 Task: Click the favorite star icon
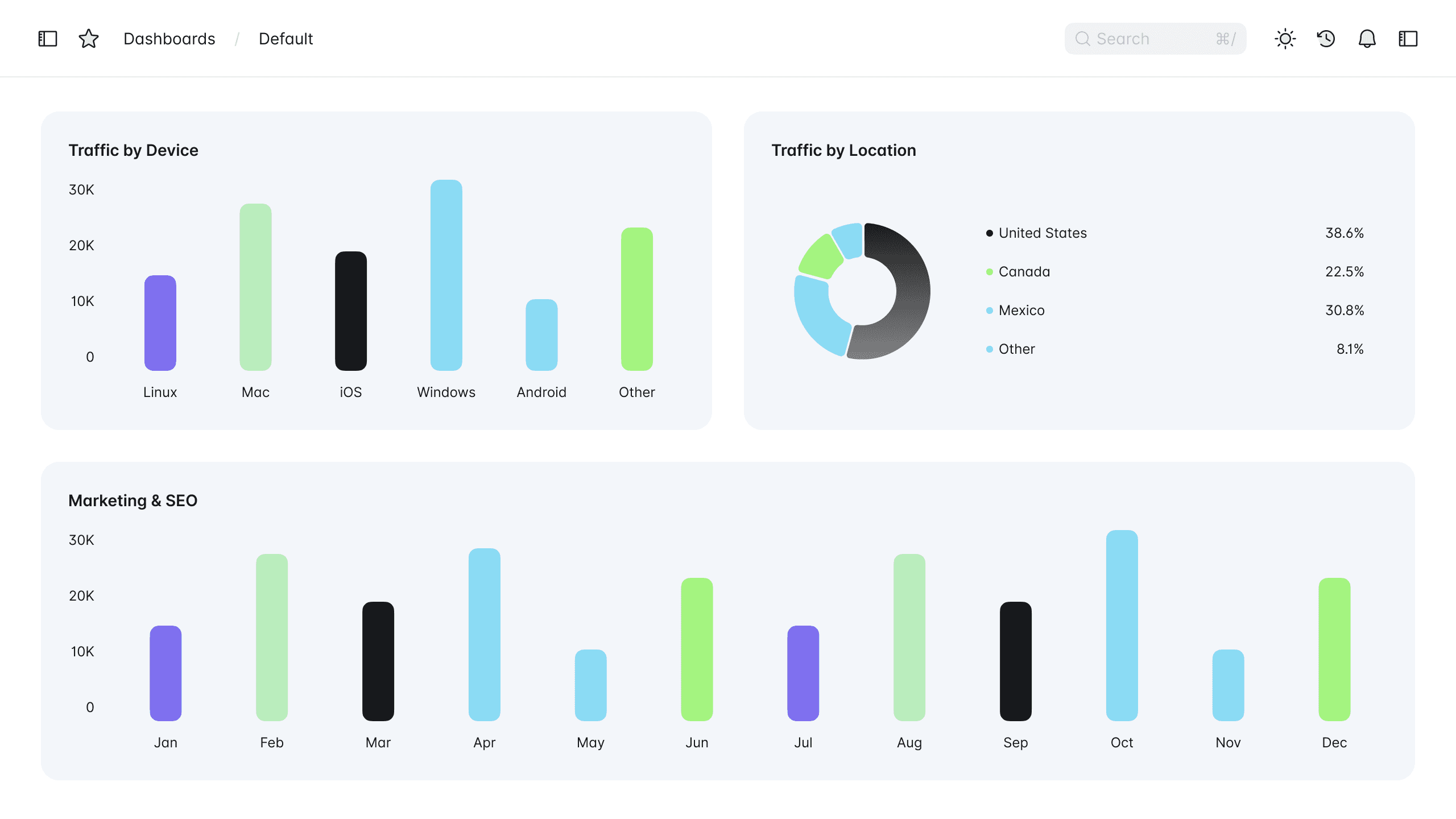pos(89,39)
